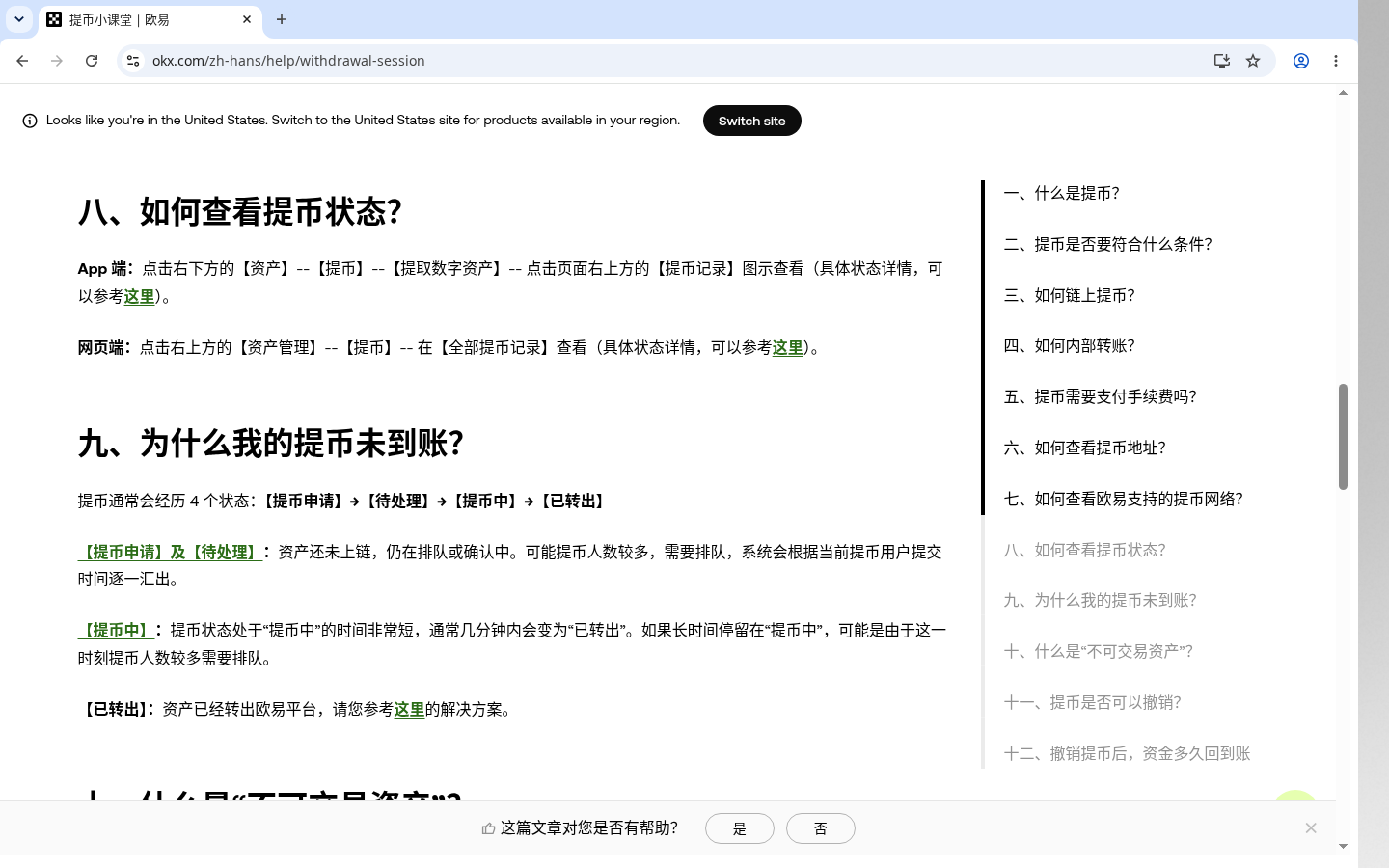Click heading 八、如何查看提币状态？
The height and width of the screenshot is (868, 1389).
[240, 211]
